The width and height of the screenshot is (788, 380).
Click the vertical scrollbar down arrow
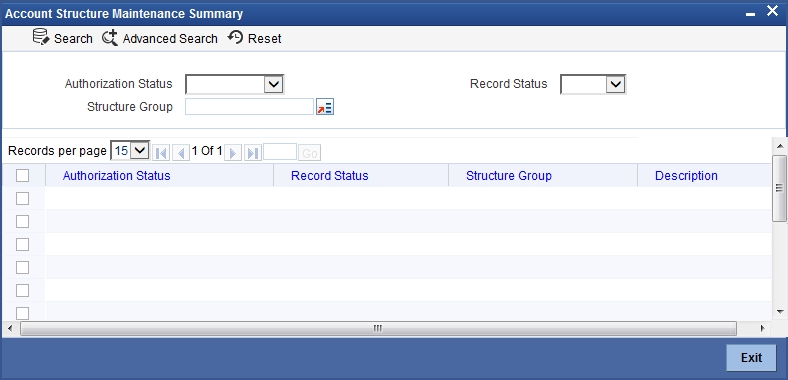780,312
